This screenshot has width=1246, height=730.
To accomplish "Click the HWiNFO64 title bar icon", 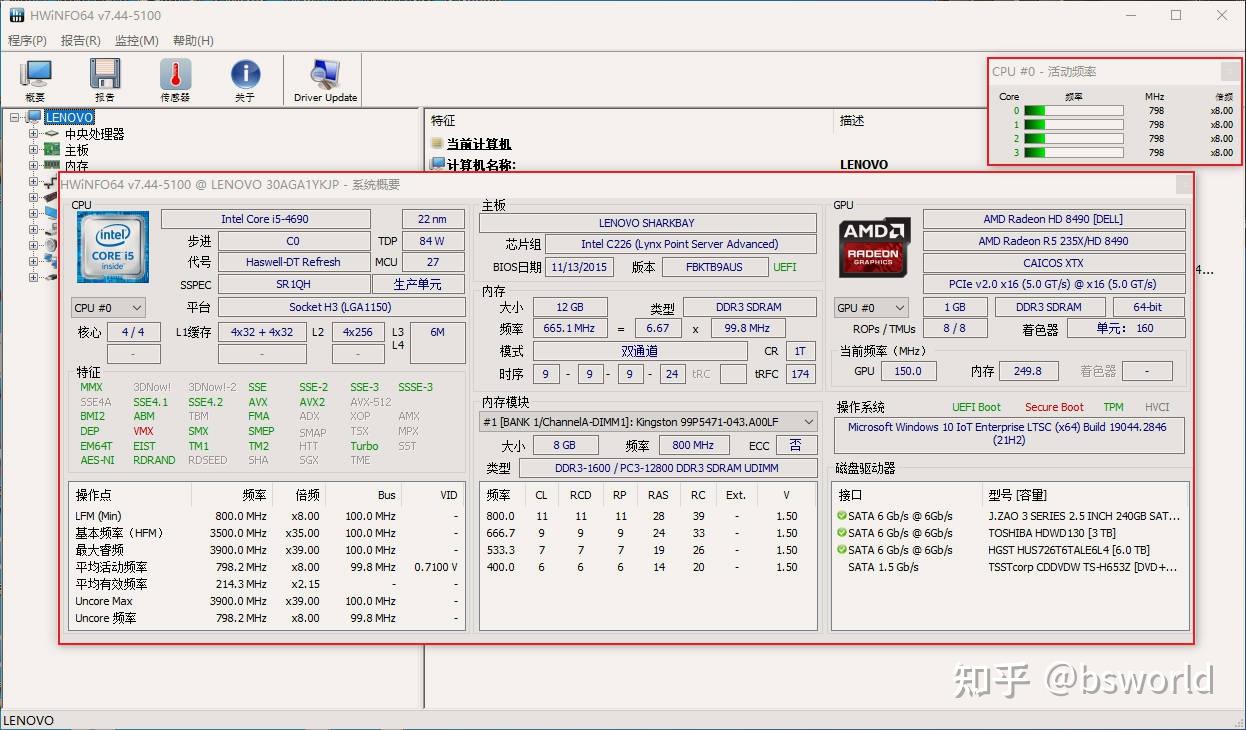I will (x=14, y=15).
